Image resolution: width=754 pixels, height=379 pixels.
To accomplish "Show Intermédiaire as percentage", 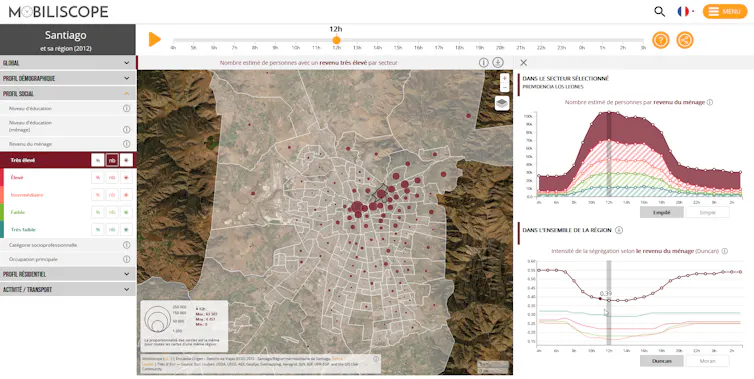I will click(98, 195).
